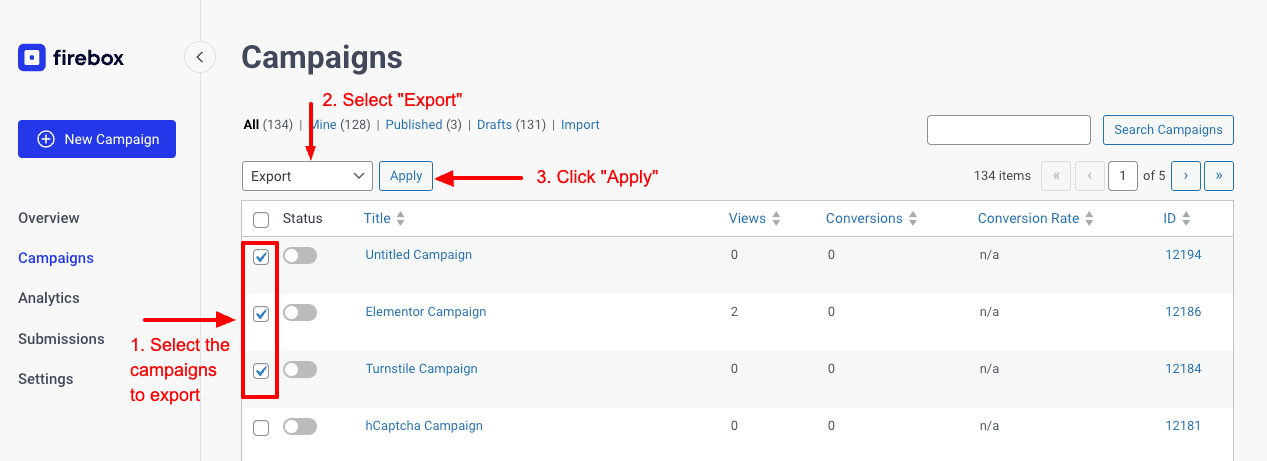The image size is (1267, 461).
Task: Enable the hCaptcha Campaign status switch
Action: click(300, 427)
